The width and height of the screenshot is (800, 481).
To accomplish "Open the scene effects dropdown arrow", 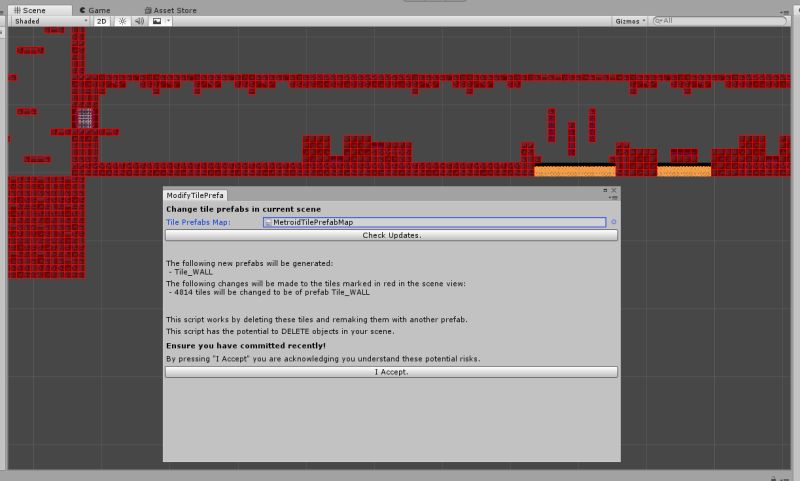I will pos(168,21).
